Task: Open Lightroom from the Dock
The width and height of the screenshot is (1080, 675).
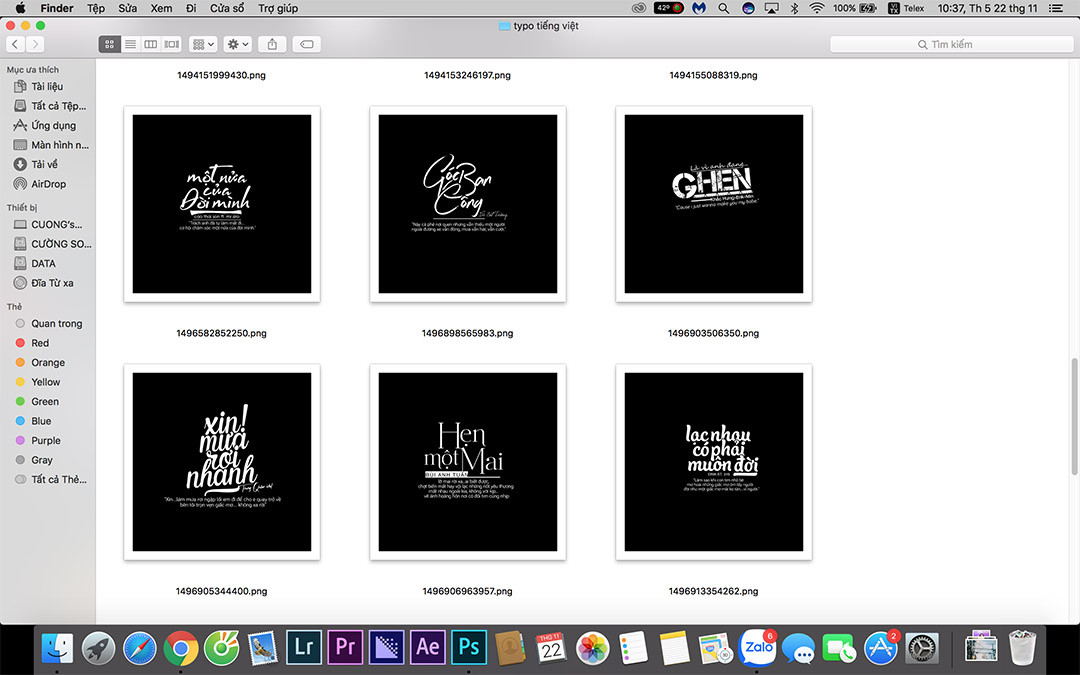Action: [304, 647]
